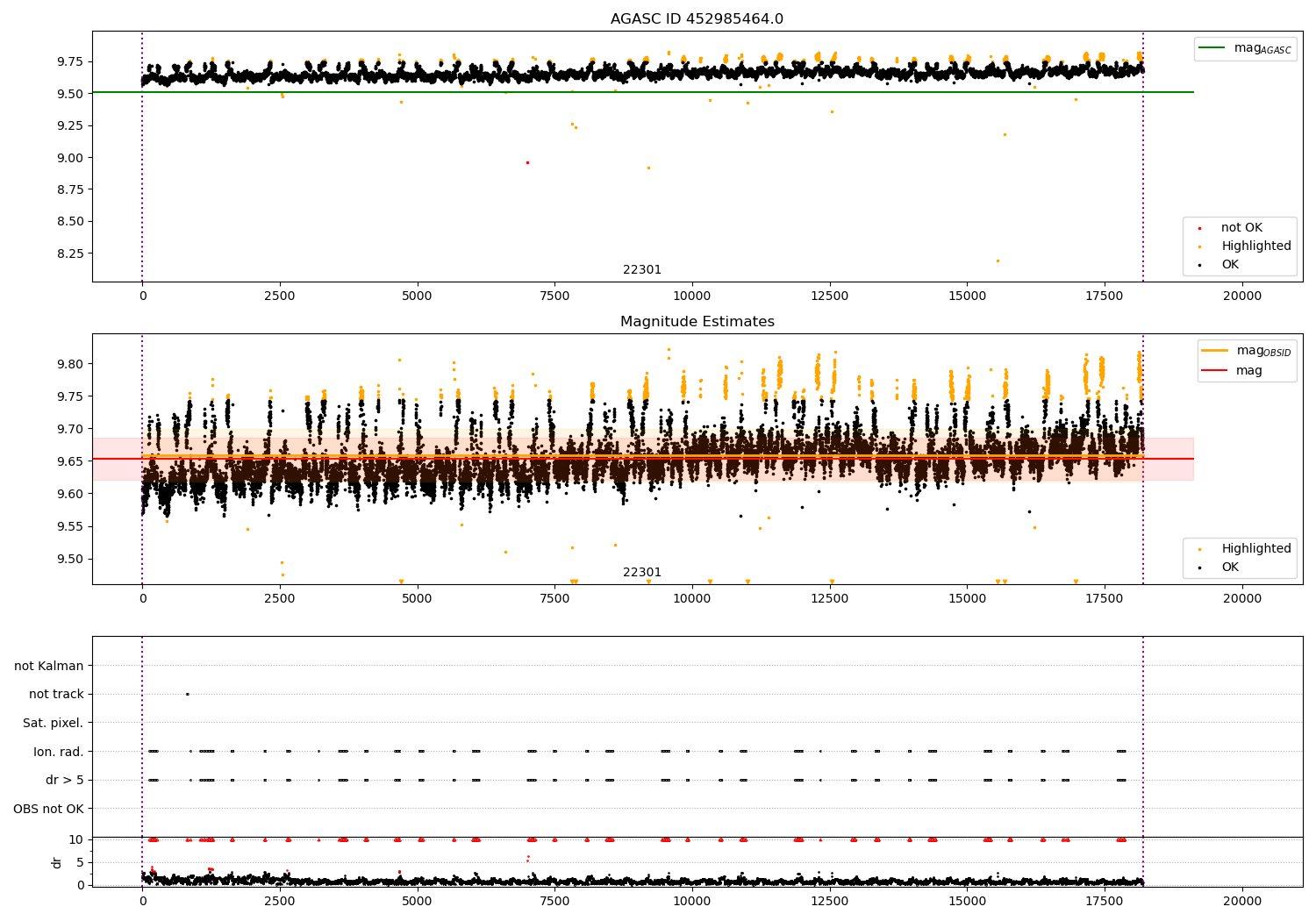Screen dimensions: 1316x921
Task: Select the 'dr > 5' row label
Action: pyautogui.click(x=64, y=780)
